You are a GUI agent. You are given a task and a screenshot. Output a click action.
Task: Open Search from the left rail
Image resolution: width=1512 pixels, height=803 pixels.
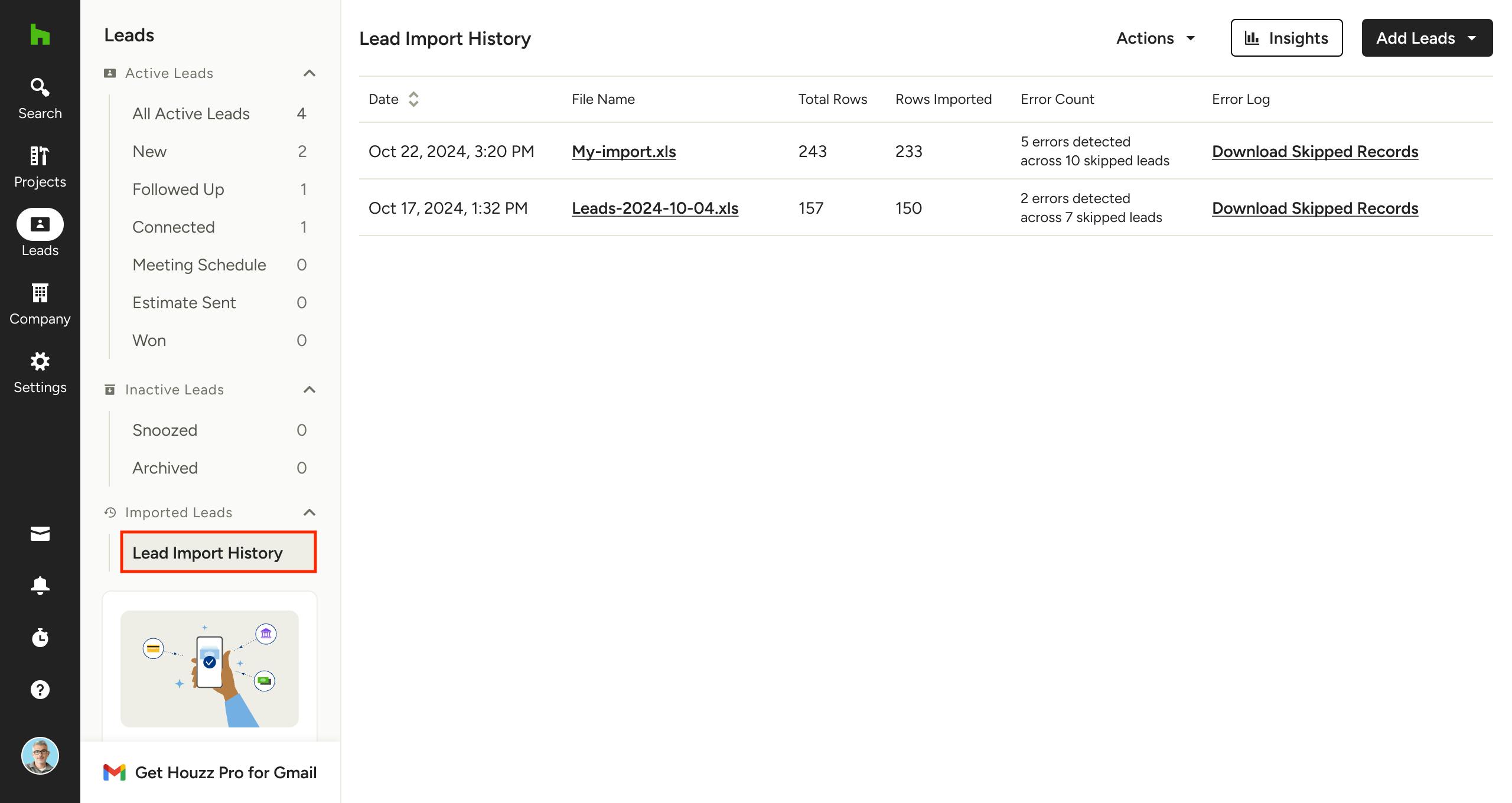pyautogui.click(x=40, y=99)
